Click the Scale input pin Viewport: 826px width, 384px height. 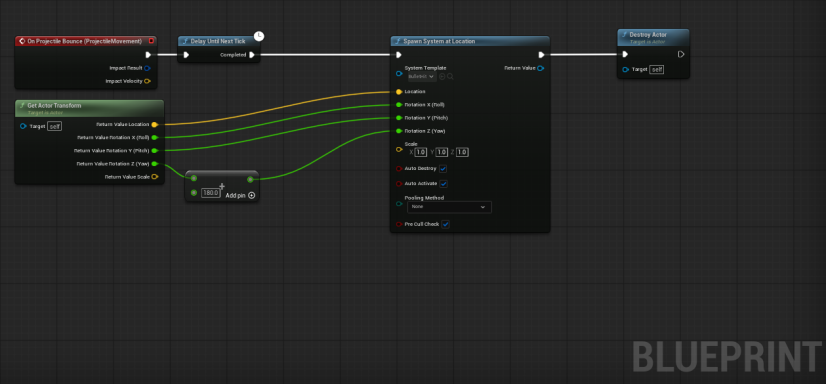[x=399, y=150]
